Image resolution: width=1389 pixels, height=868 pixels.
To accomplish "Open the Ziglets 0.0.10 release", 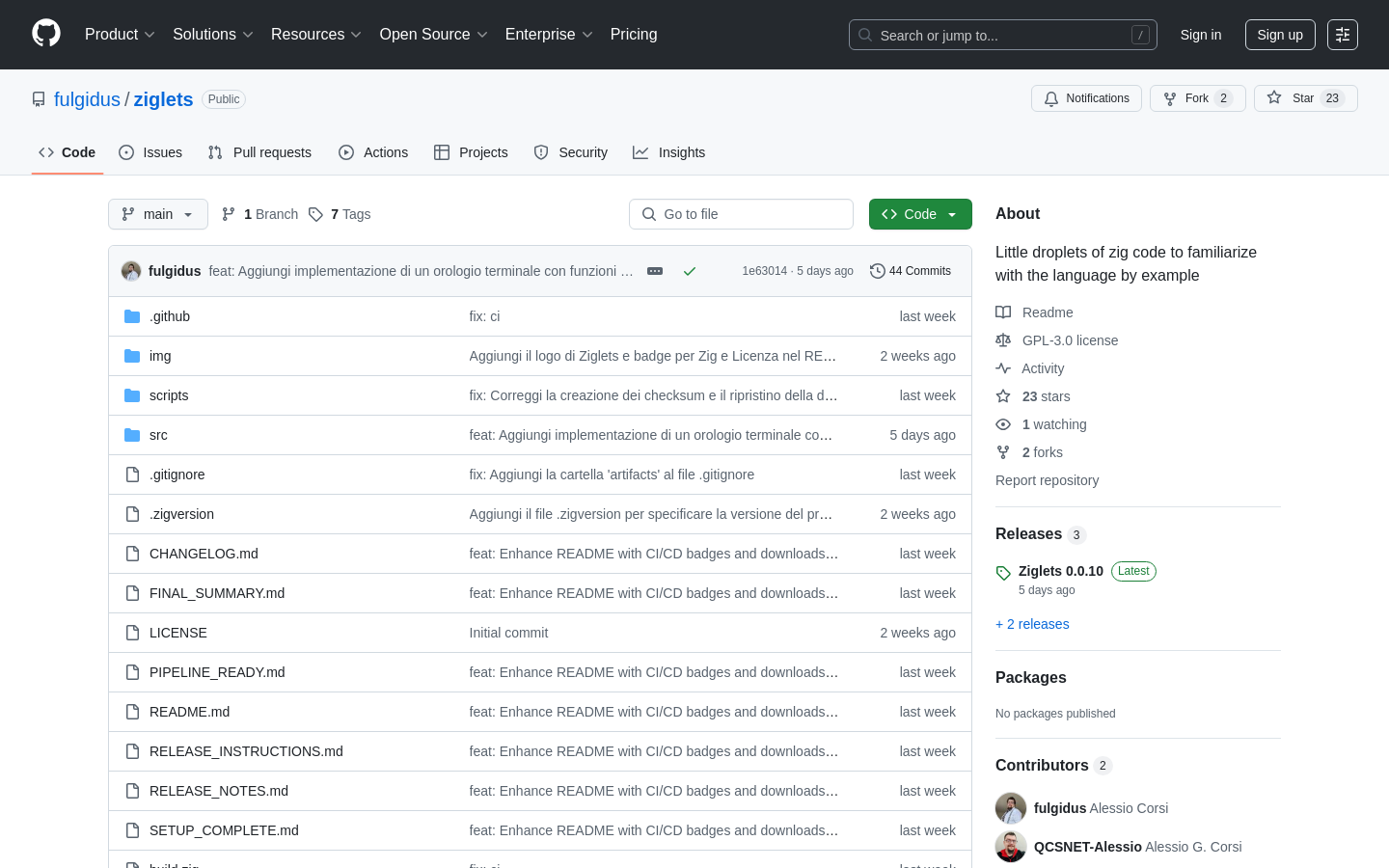I will [1061, 571].
